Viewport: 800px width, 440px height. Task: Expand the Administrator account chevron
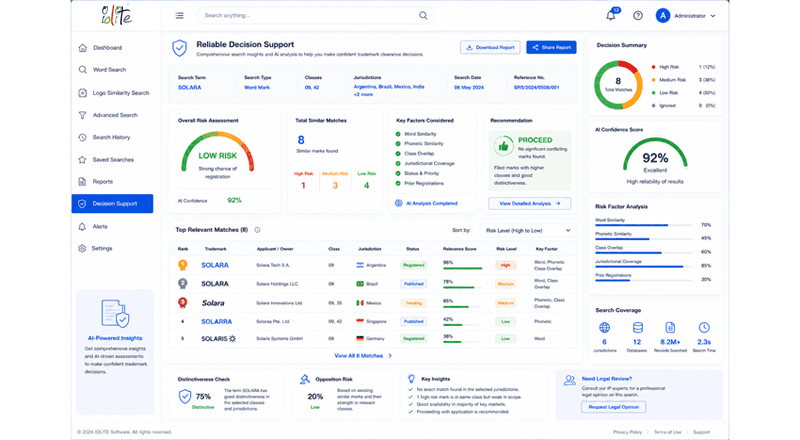pos(713,16)
